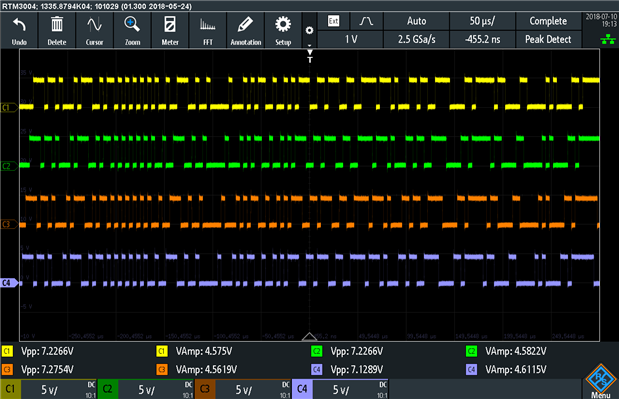The width and height of the screenshot is (619, 399).
Task: Toggle channel C3 in bottom bar
Action: (205, 389)
